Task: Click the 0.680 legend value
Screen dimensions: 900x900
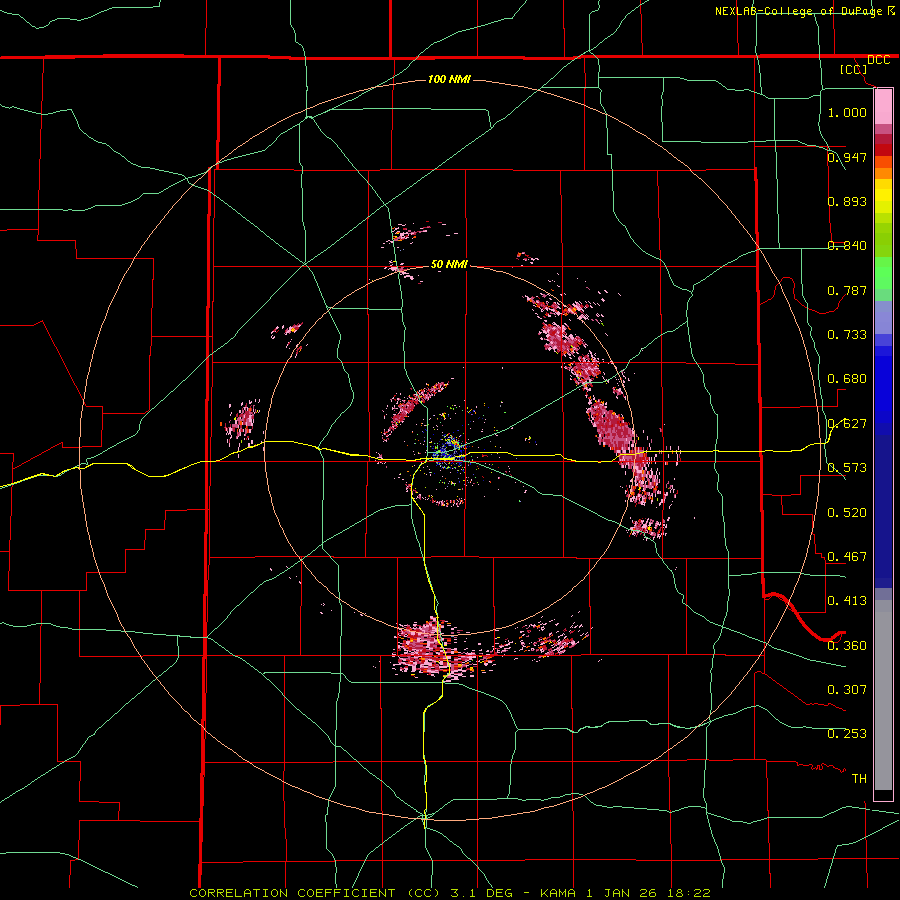Action: pos(847,379)
